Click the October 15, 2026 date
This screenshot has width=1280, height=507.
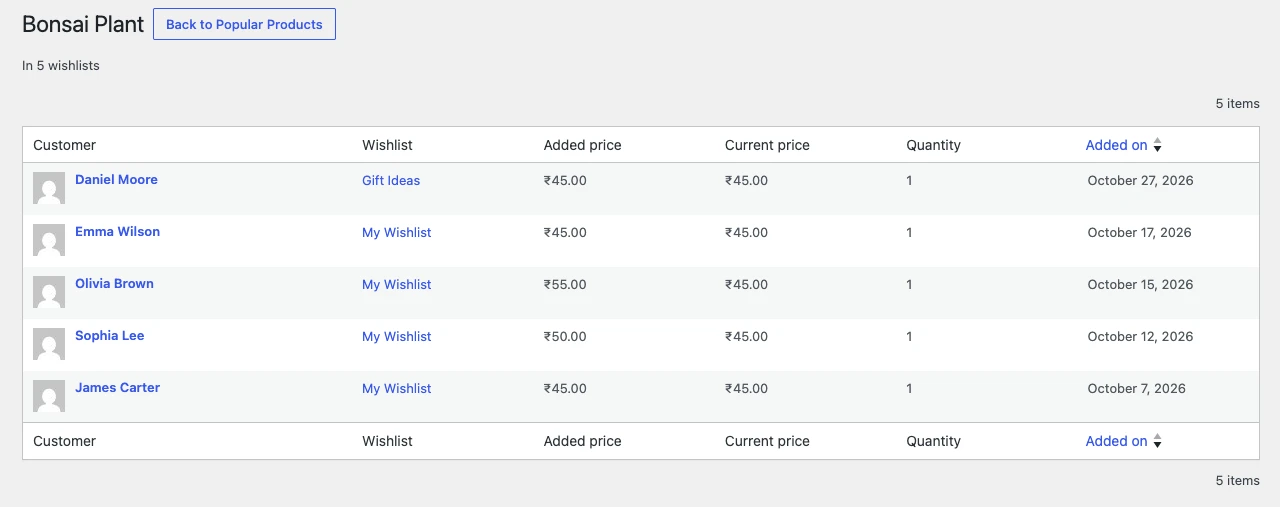[1140, 285]
